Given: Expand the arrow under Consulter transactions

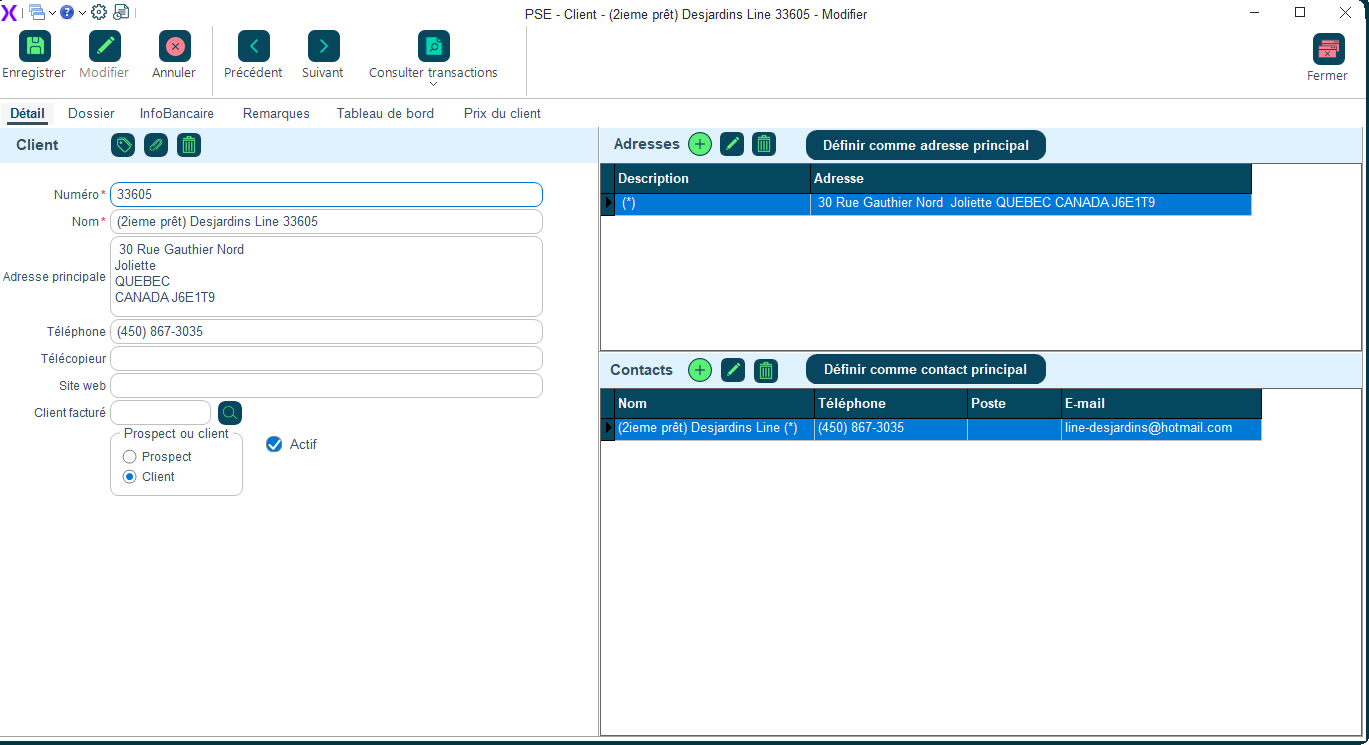Looking at the screenshot, I should tap(433, 85).
